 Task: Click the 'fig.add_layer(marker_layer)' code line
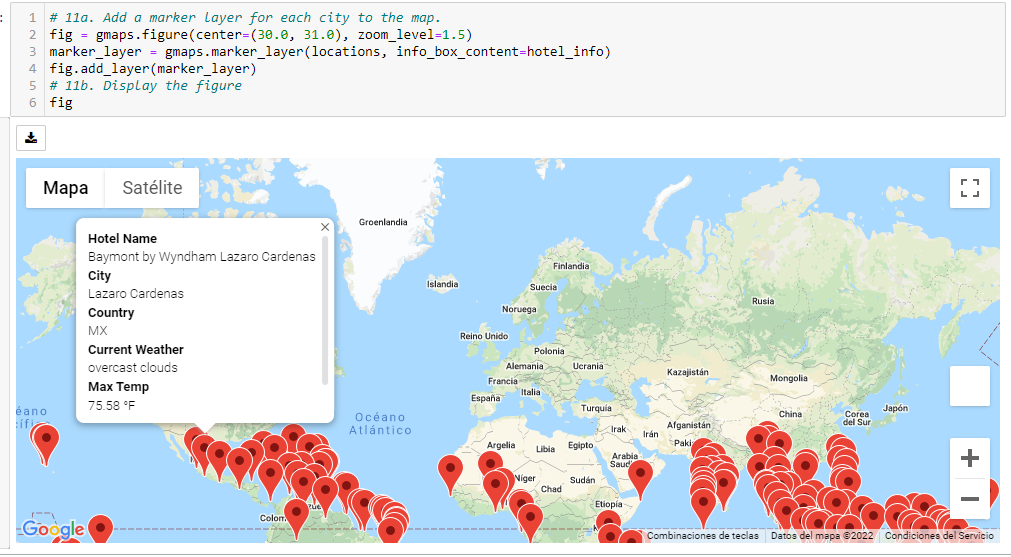[153, 68]
